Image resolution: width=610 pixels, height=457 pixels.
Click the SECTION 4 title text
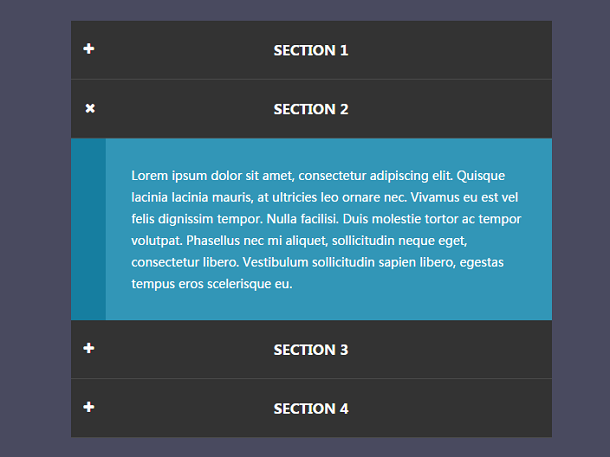311,409
